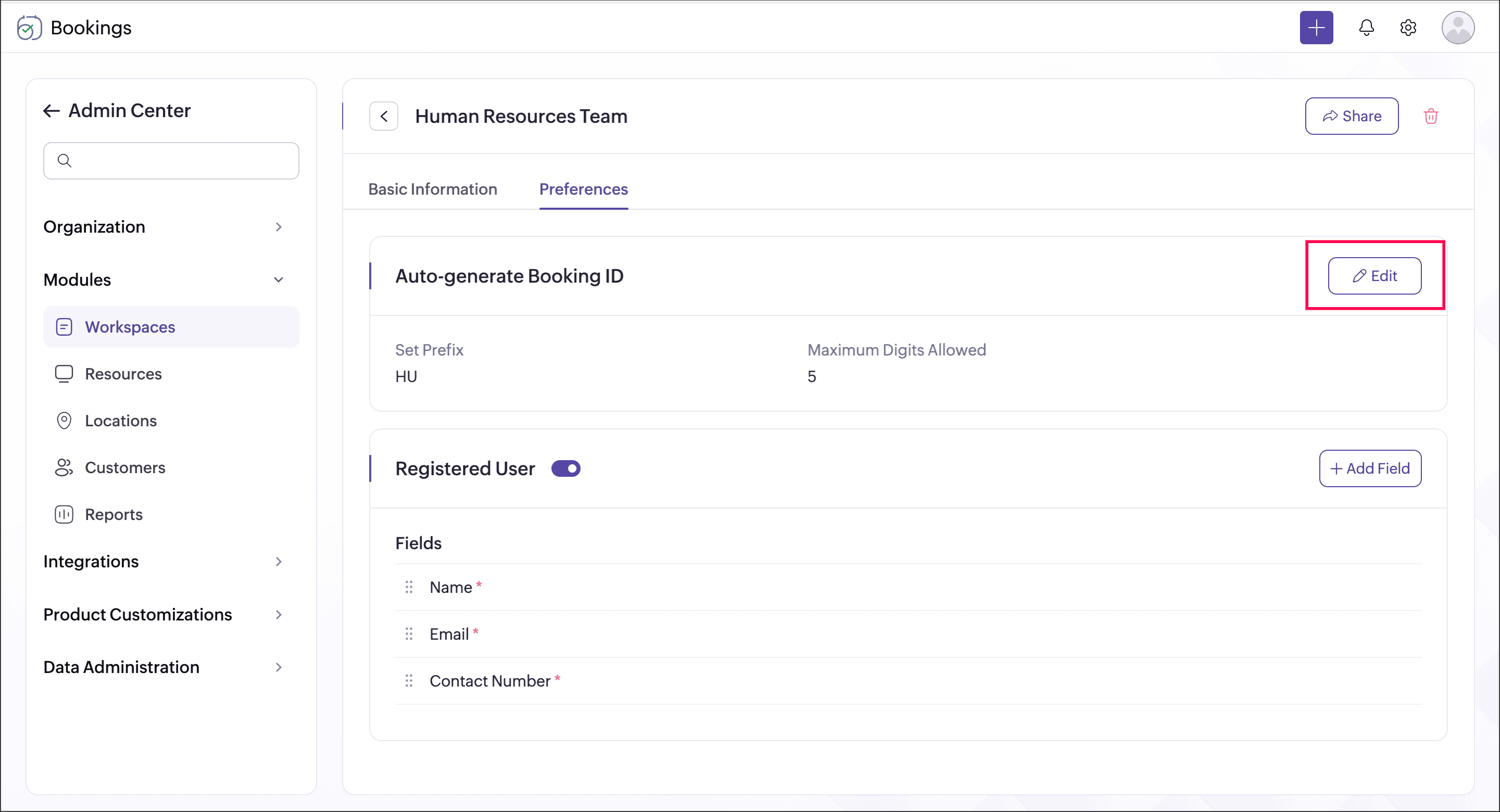1500x812 pixels.
Task: Select the Preferences tab
Action: pos(583,189)
